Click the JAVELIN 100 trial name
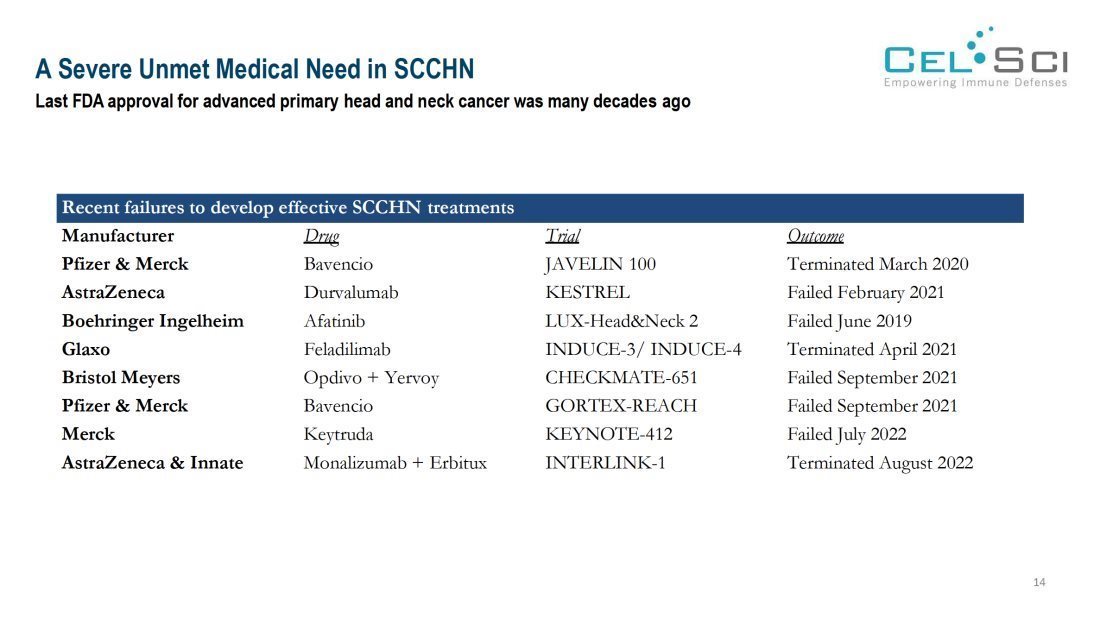 click(x=600, y=265)
